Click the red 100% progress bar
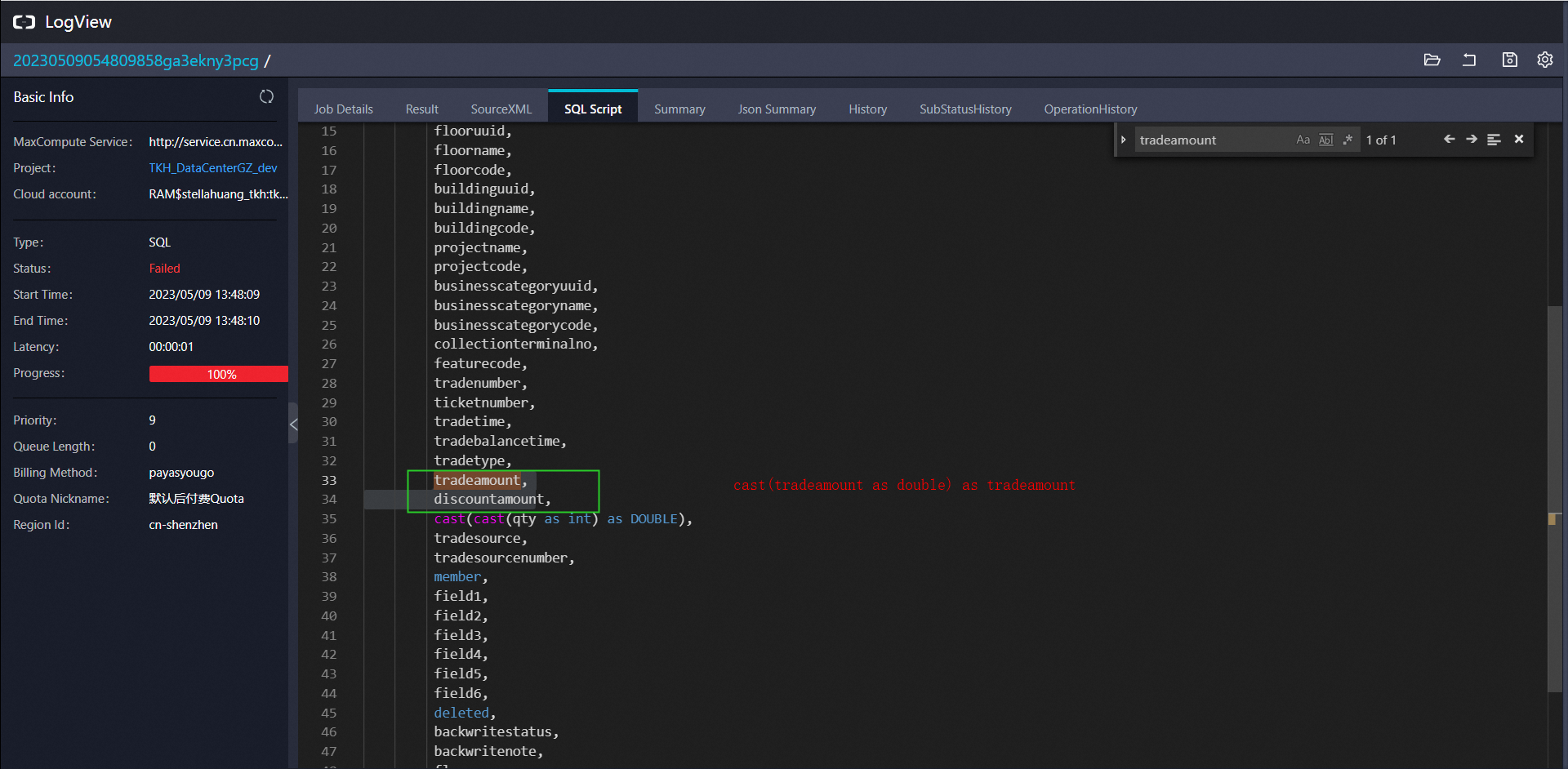 218,374
